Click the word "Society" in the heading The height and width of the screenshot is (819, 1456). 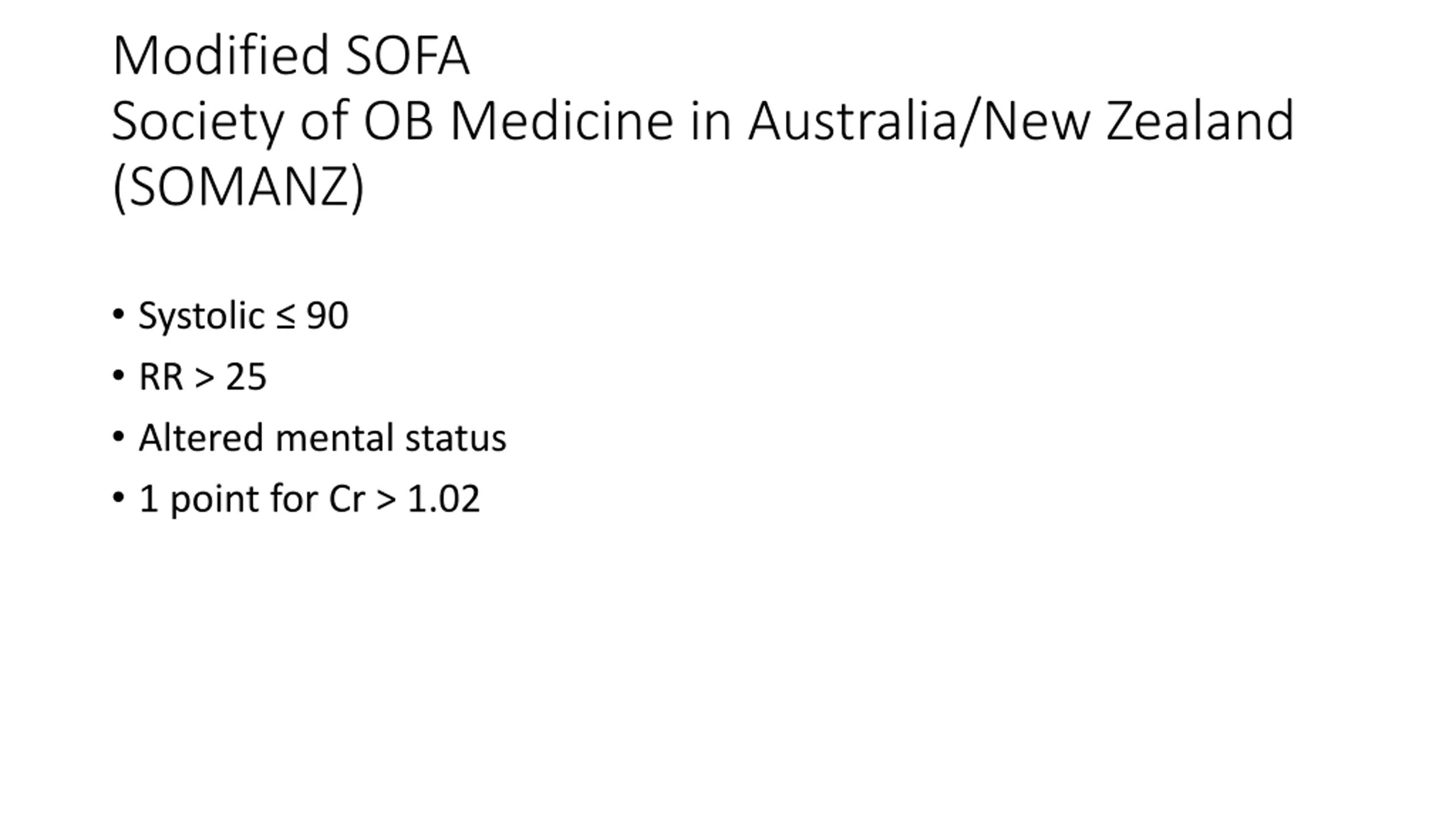(x=197, y=122)
